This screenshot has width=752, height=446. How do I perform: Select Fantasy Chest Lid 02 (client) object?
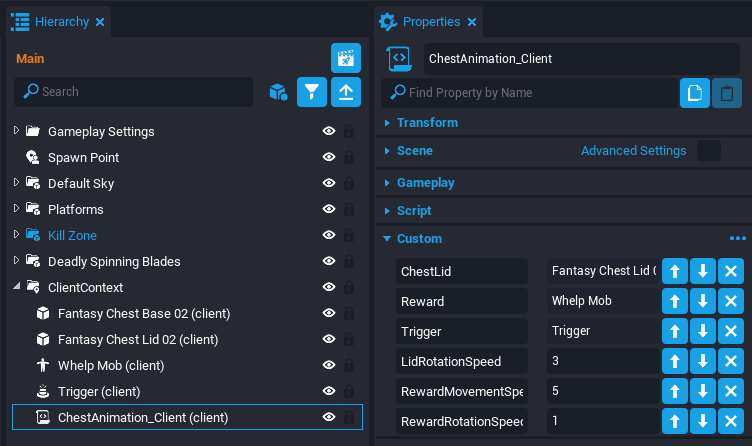coord(138,340)
